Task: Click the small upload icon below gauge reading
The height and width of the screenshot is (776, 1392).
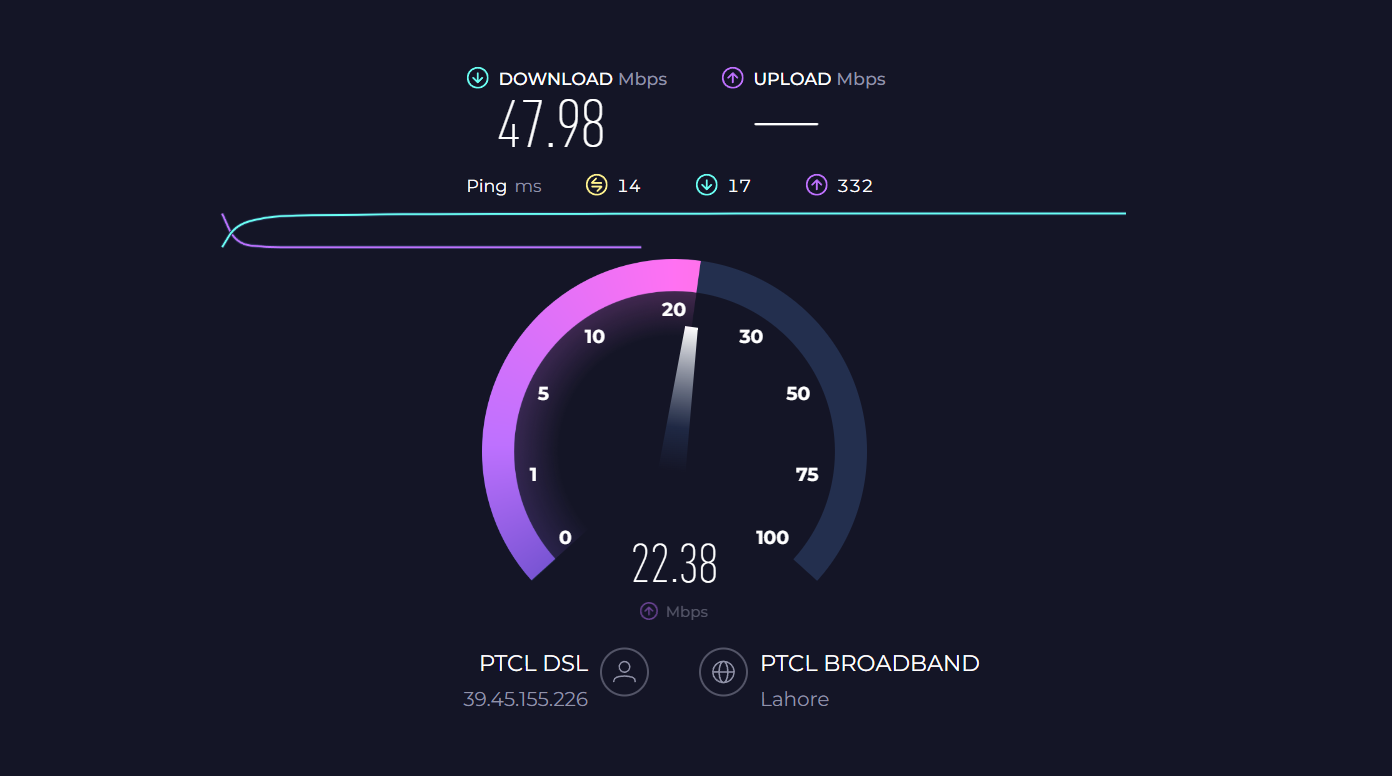Action: click(649, 611)
